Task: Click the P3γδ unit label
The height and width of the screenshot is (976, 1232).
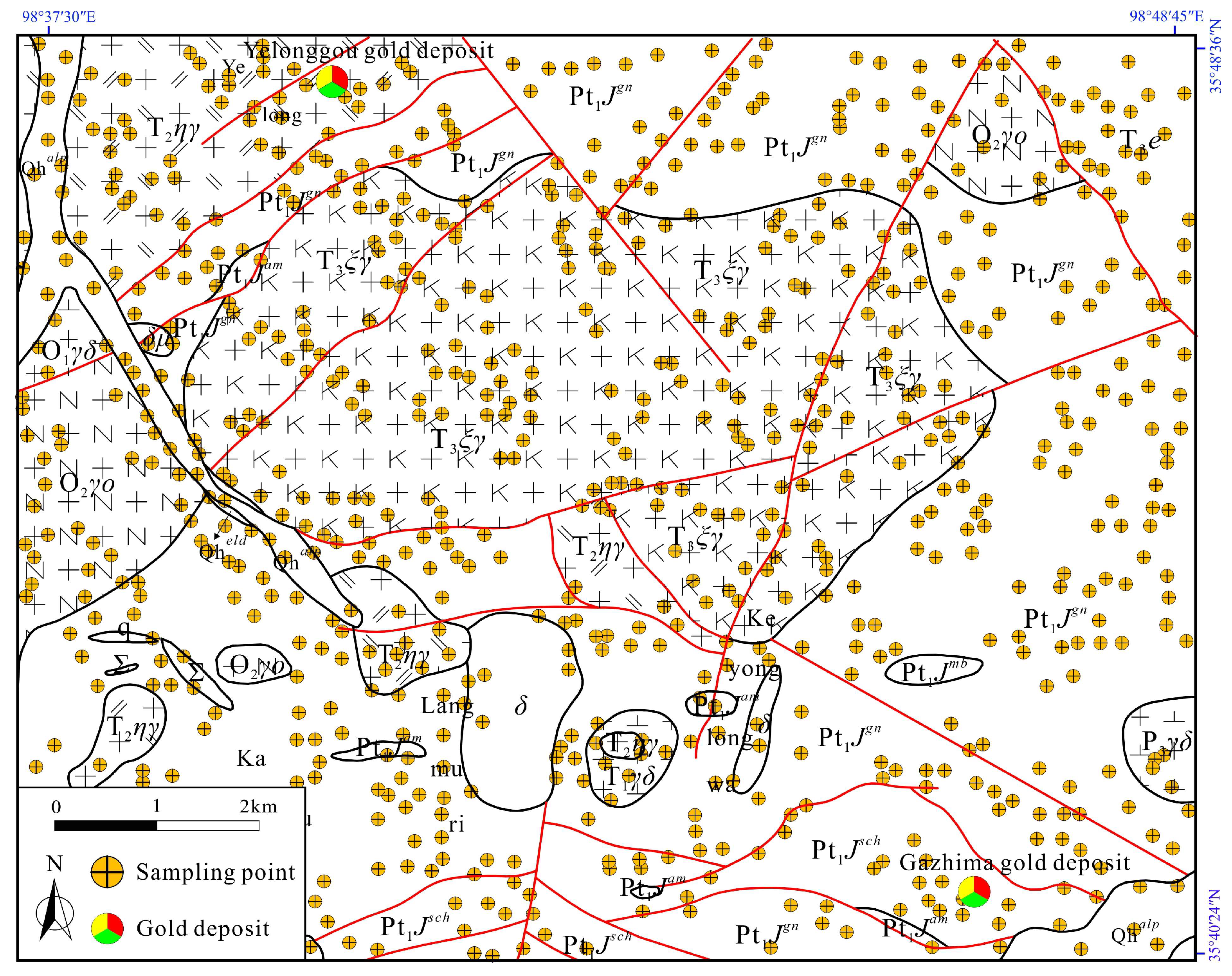Action: (x=1167, y=742)
